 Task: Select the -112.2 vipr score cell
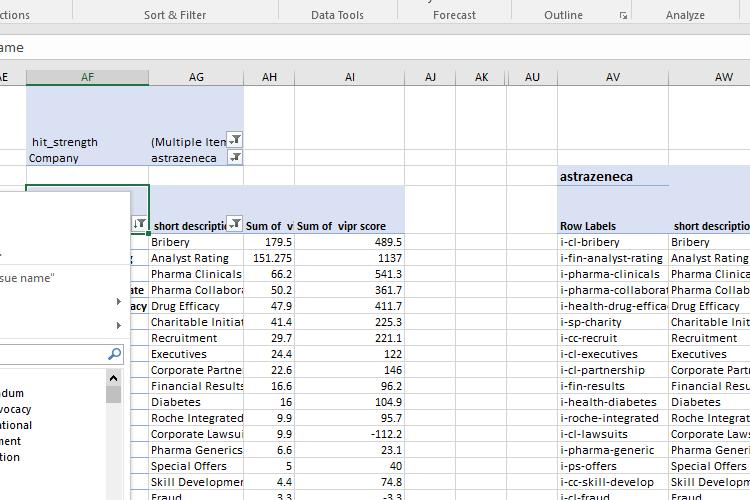350,434
